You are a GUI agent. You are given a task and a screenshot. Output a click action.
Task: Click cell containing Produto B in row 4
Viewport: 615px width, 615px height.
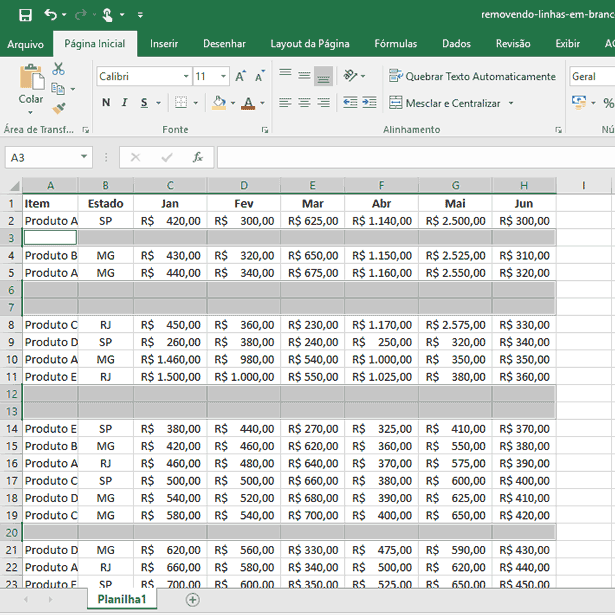pyautogui.click(x=50, y=256)
